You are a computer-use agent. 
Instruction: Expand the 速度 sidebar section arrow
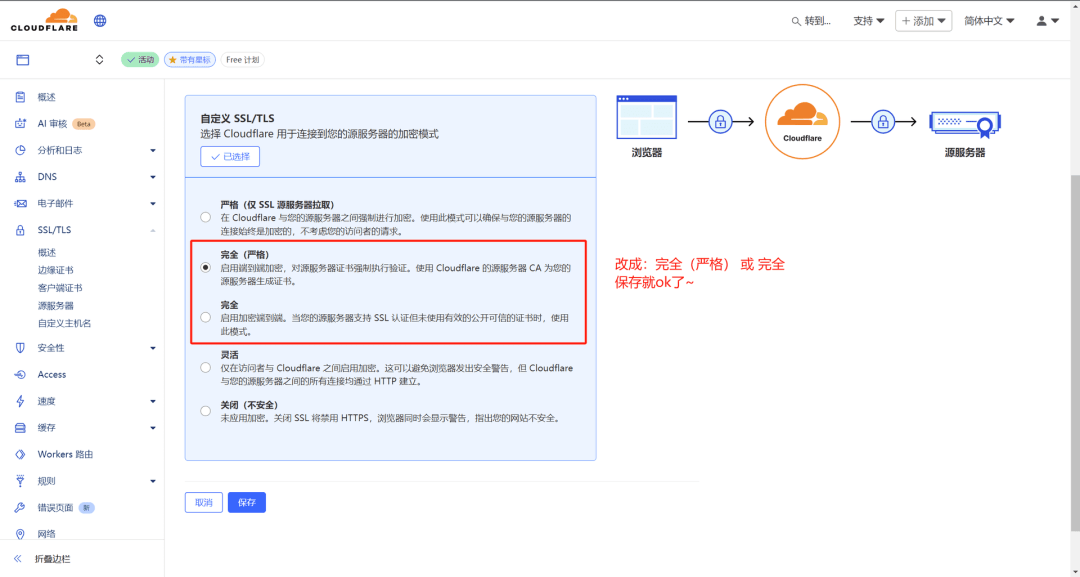coord(153,401)
